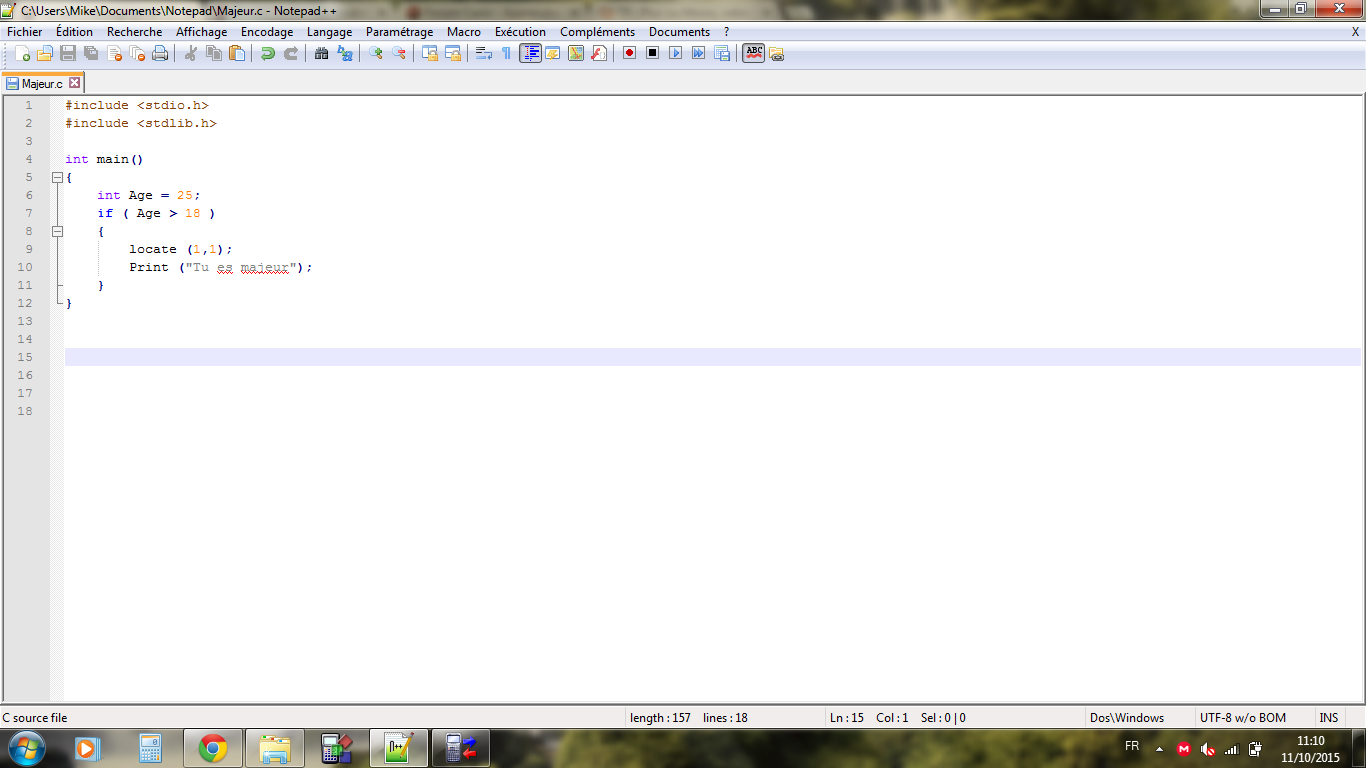Click the Paste clipboard icon
The height and width of the screenshot is (768, 1366).
pos(236,53)
